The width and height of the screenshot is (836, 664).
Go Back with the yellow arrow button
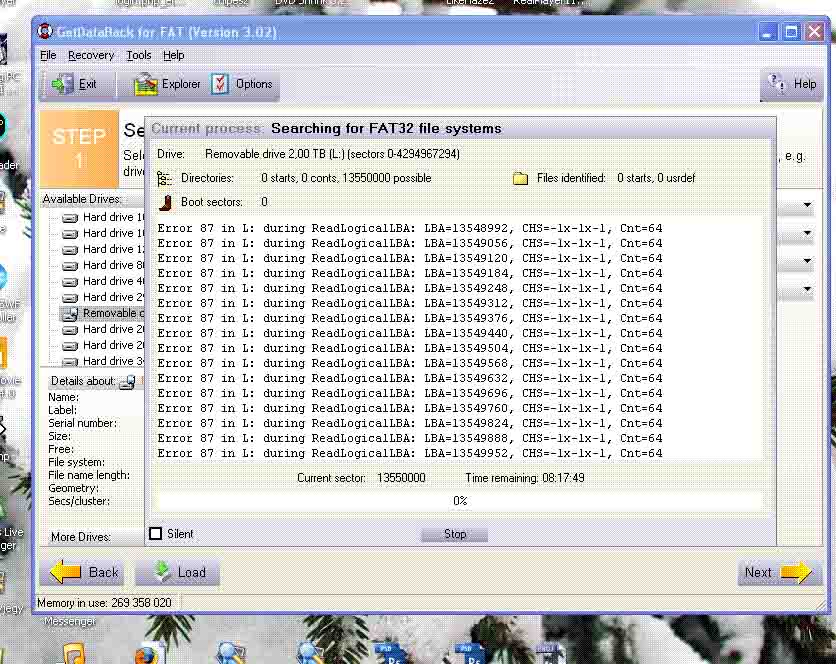pyautogui.click(x=84, y=572)
